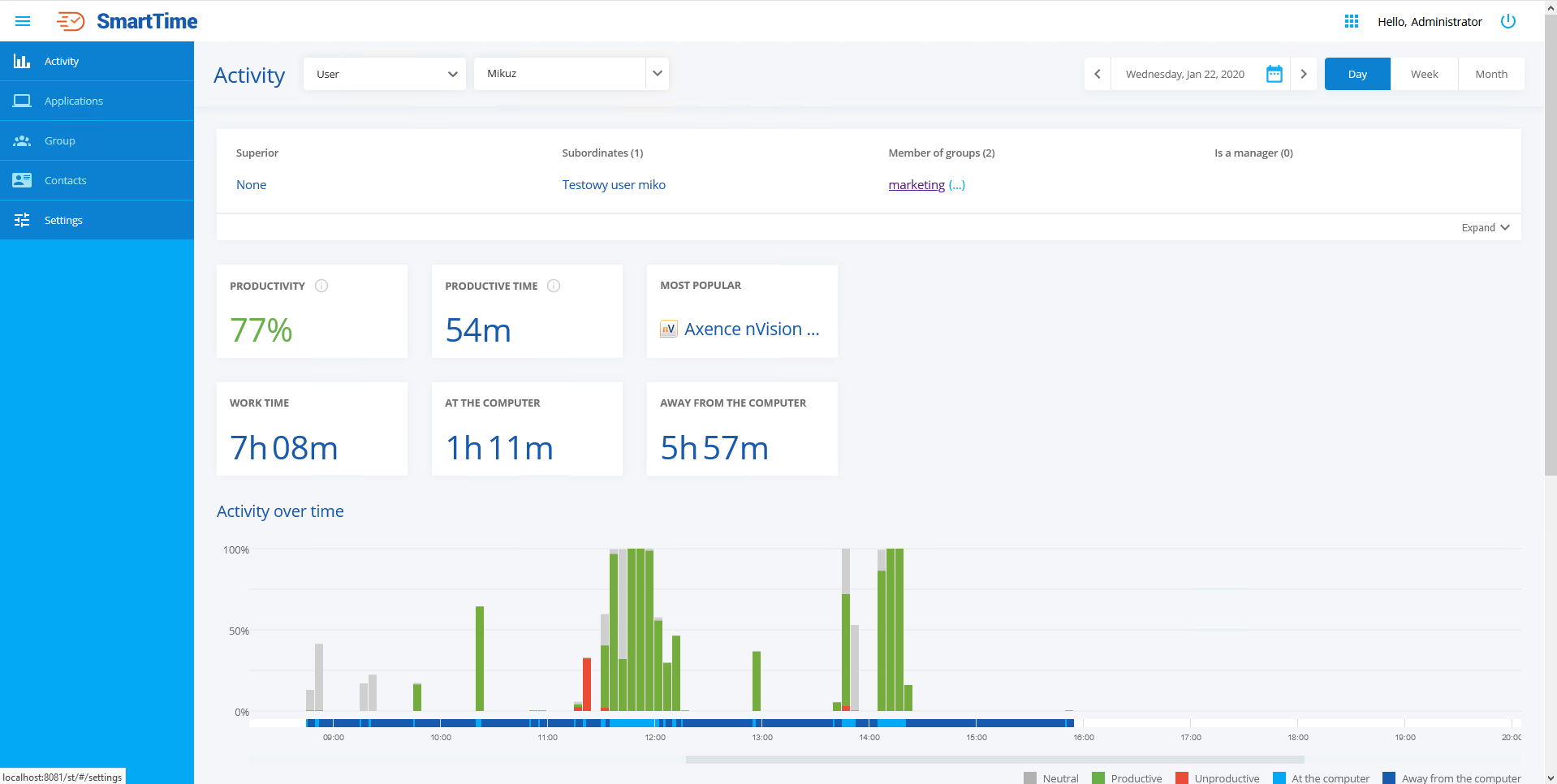This screenshot has height=784, width=1557.
Task: Open the calendar date picker icon
Action: click(x=1274, y=74)
